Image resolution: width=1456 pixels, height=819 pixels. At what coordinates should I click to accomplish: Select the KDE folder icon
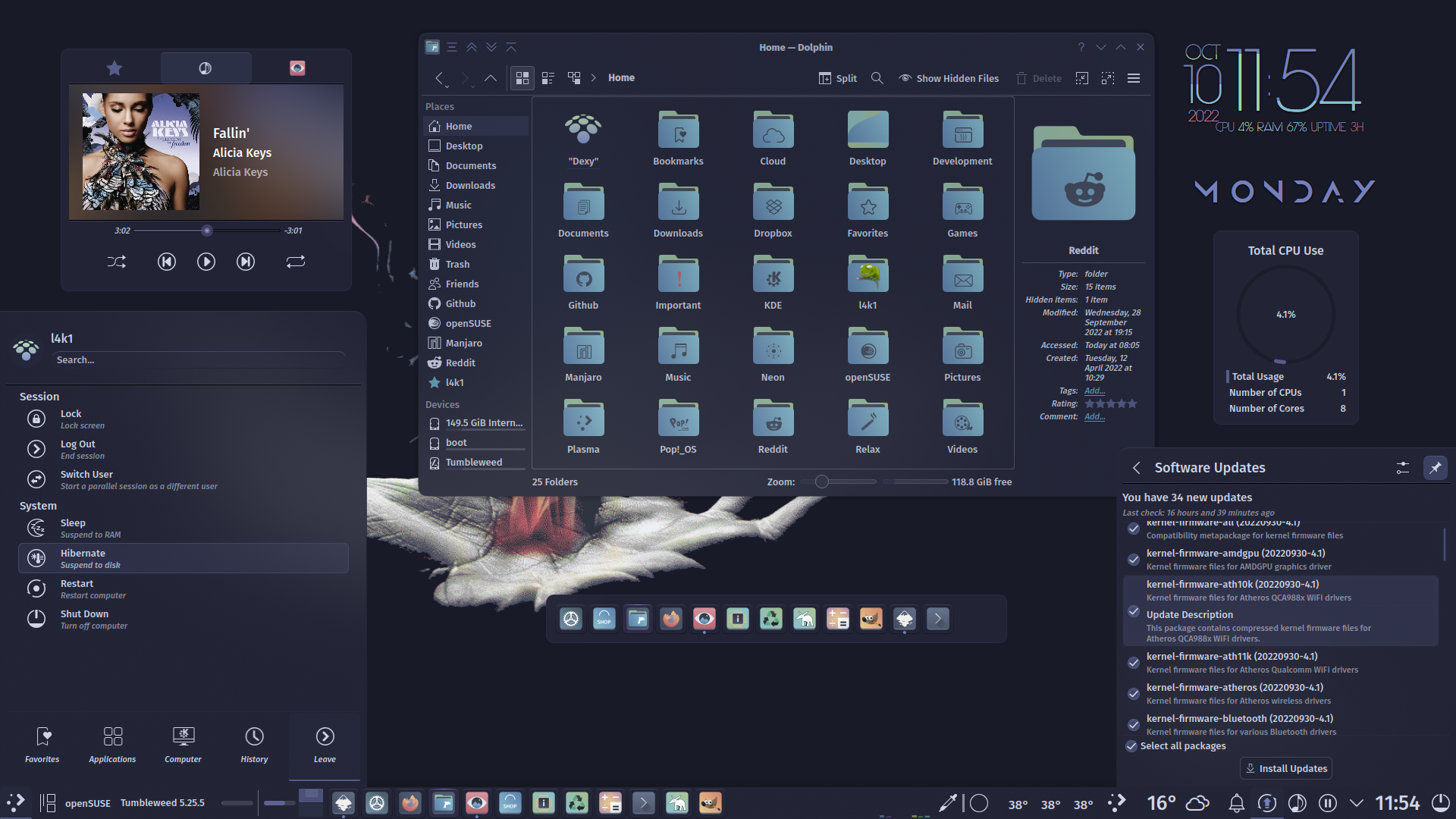773,275
